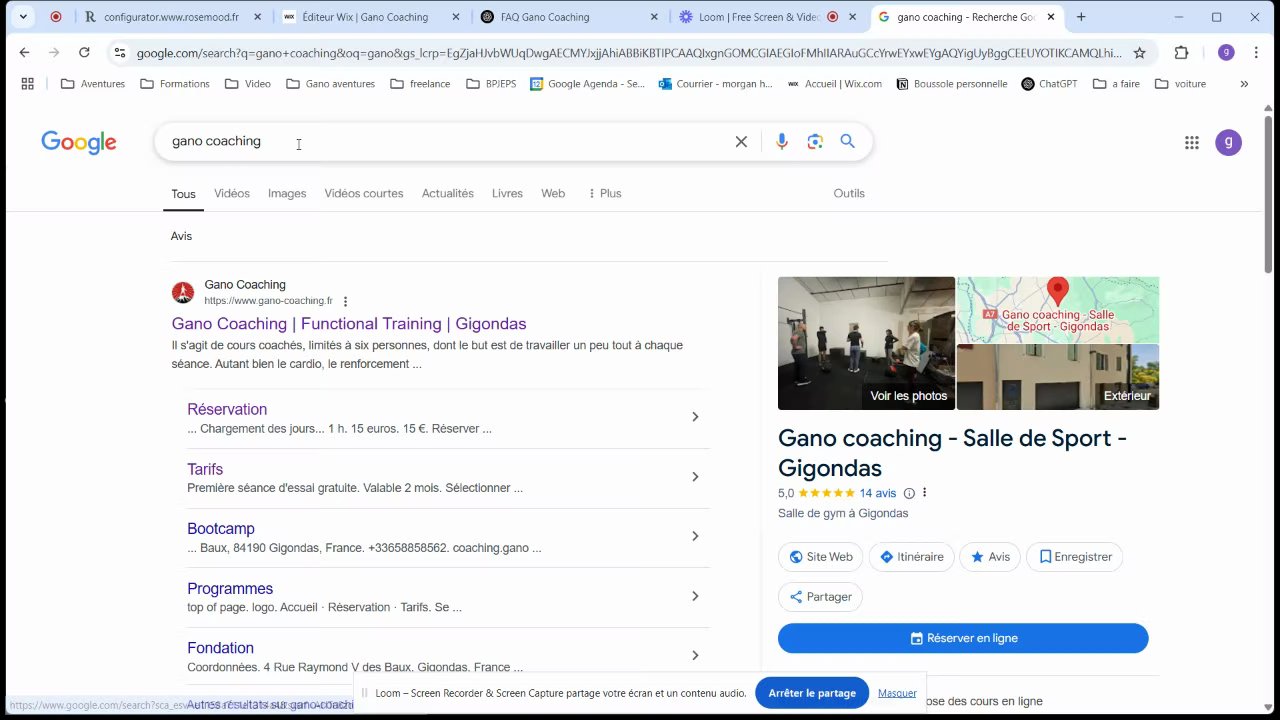1280x720 pixels.
Task: View site information icon in address bar
Action: click(x=120, y=53)
